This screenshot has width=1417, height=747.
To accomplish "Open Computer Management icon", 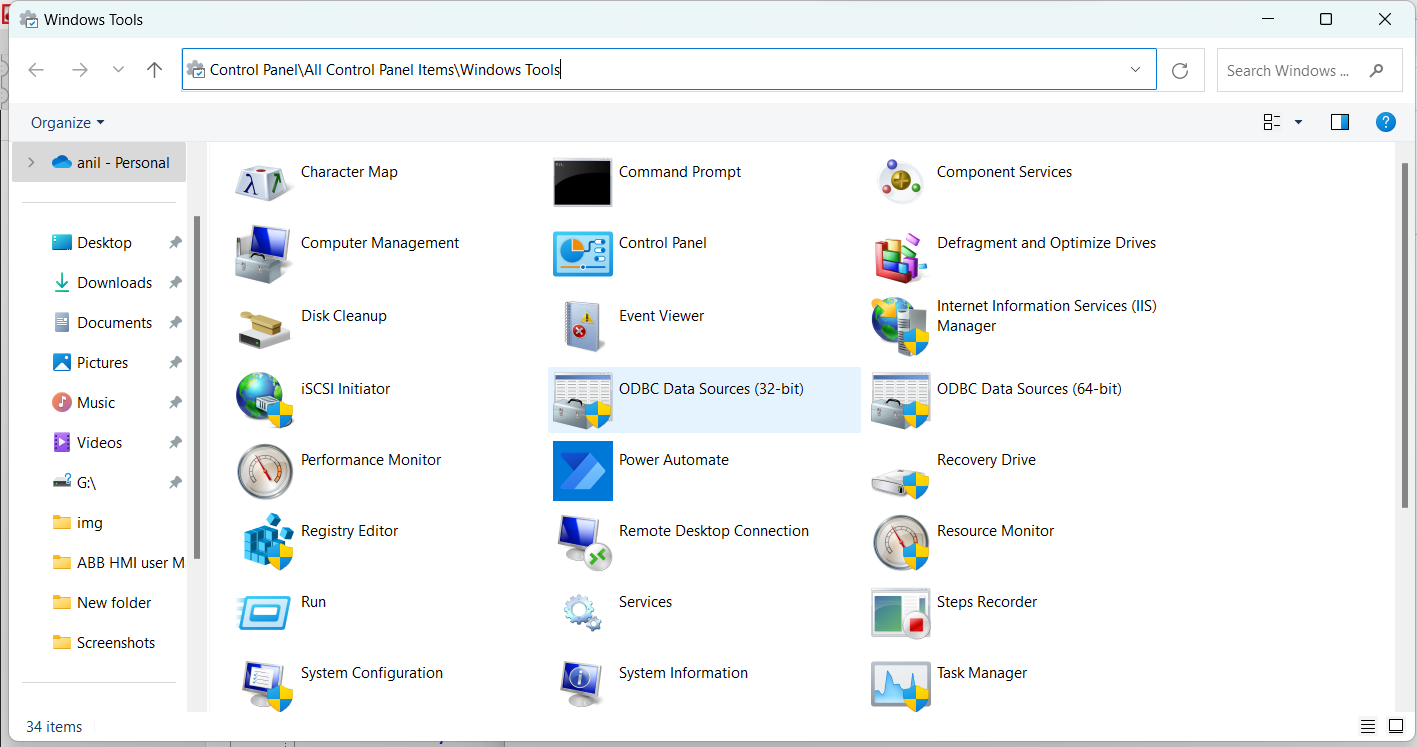I will coord(264,254).
